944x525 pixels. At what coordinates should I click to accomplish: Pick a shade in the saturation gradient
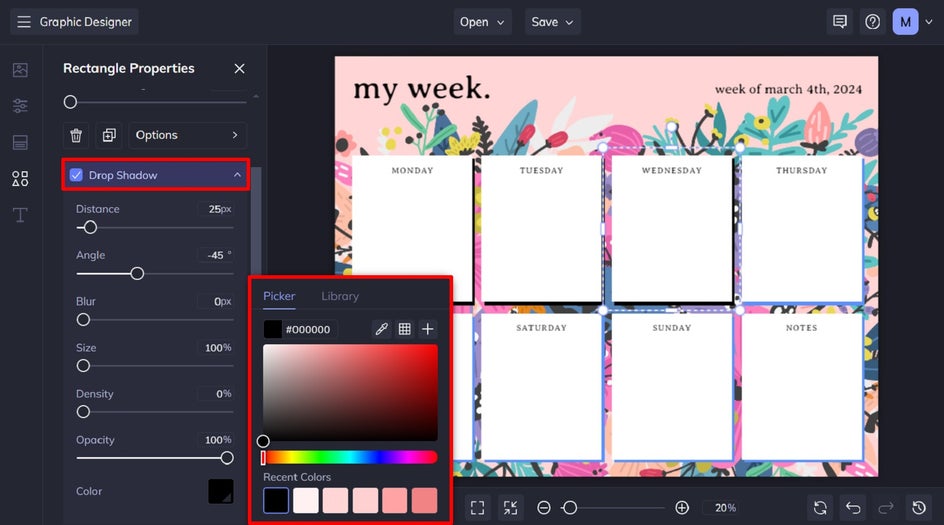coord(350,393)
